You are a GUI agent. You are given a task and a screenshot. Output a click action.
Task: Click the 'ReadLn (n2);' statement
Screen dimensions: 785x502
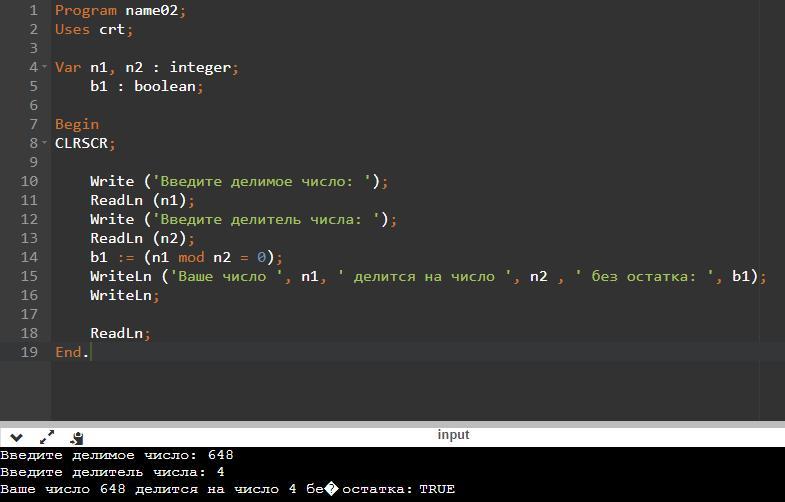(142, 238)
